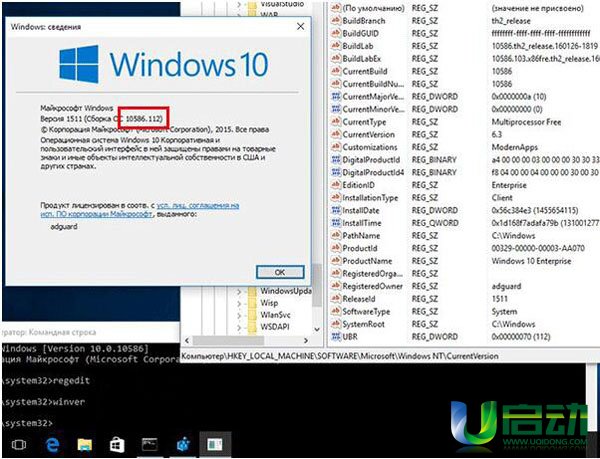The image size is (600, 459).
Task: Select the EditionID value icon
Action: coord(336,185)
